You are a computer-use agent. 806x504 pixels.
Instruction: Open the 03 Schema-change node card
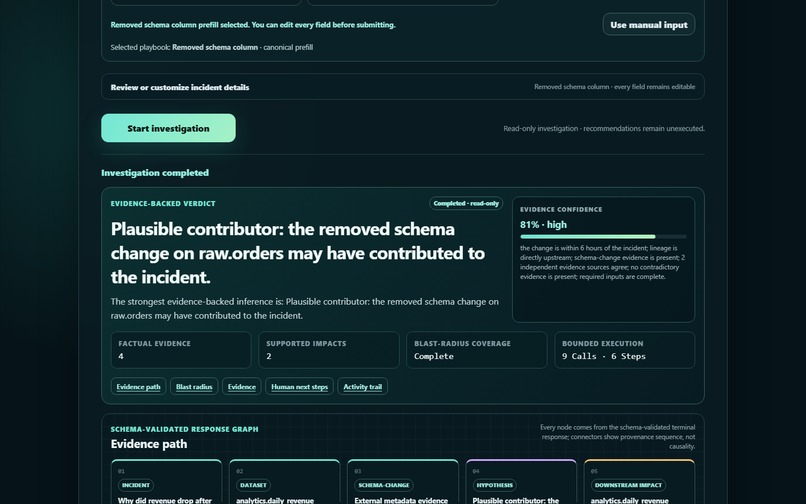tap(403, 482)
